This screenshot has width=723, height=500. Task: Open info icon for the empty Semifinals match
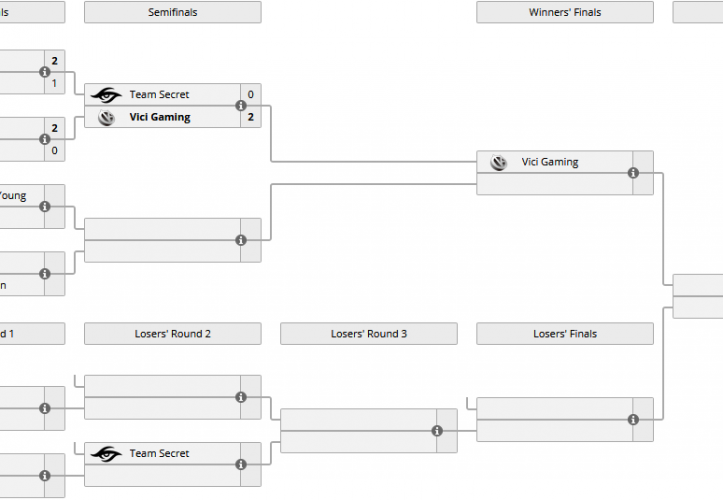(241, 240)
